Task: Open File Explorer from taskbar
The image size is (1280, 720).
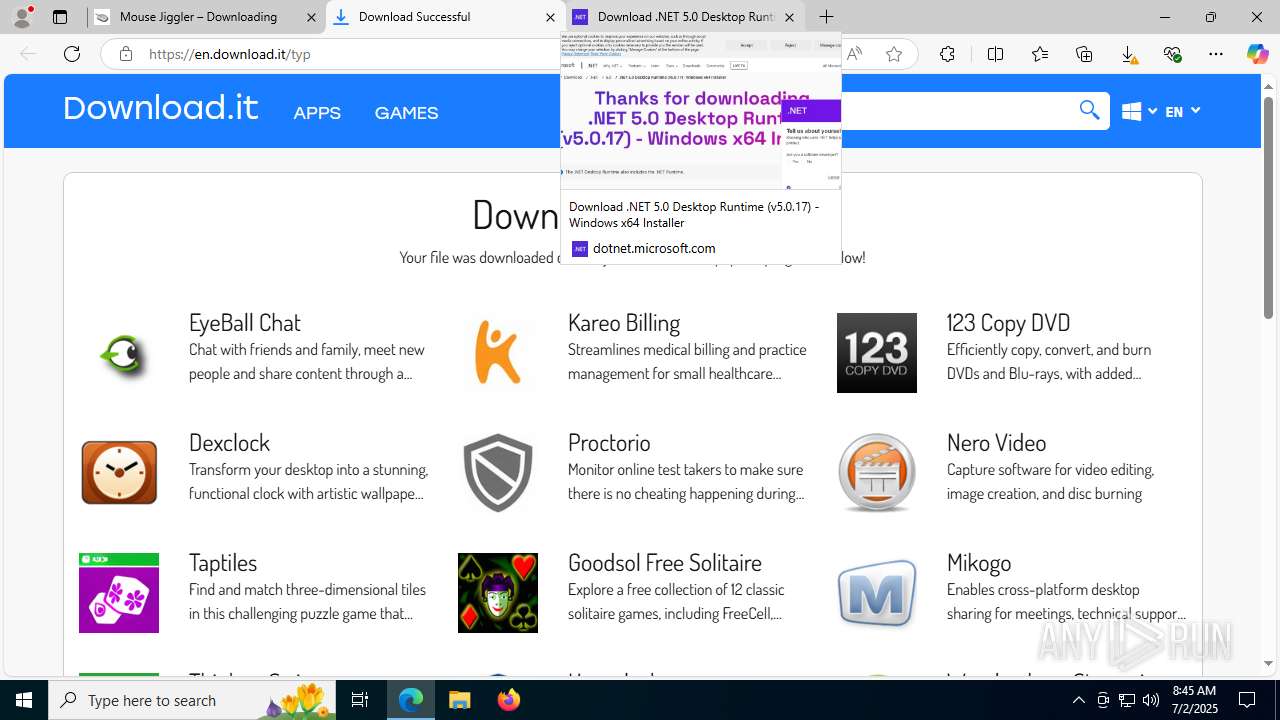Action: point(459,700)
